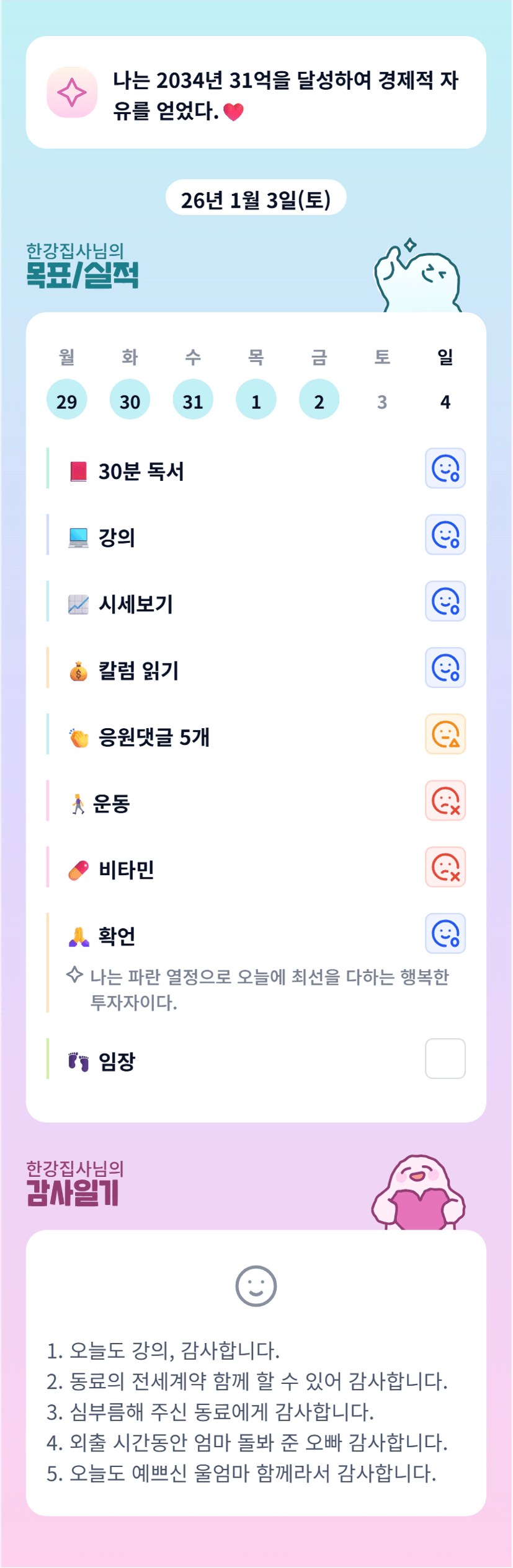Click the blue status icon for 확언
This screenshot has height=1568, width=513.
(x=445, y=933)
